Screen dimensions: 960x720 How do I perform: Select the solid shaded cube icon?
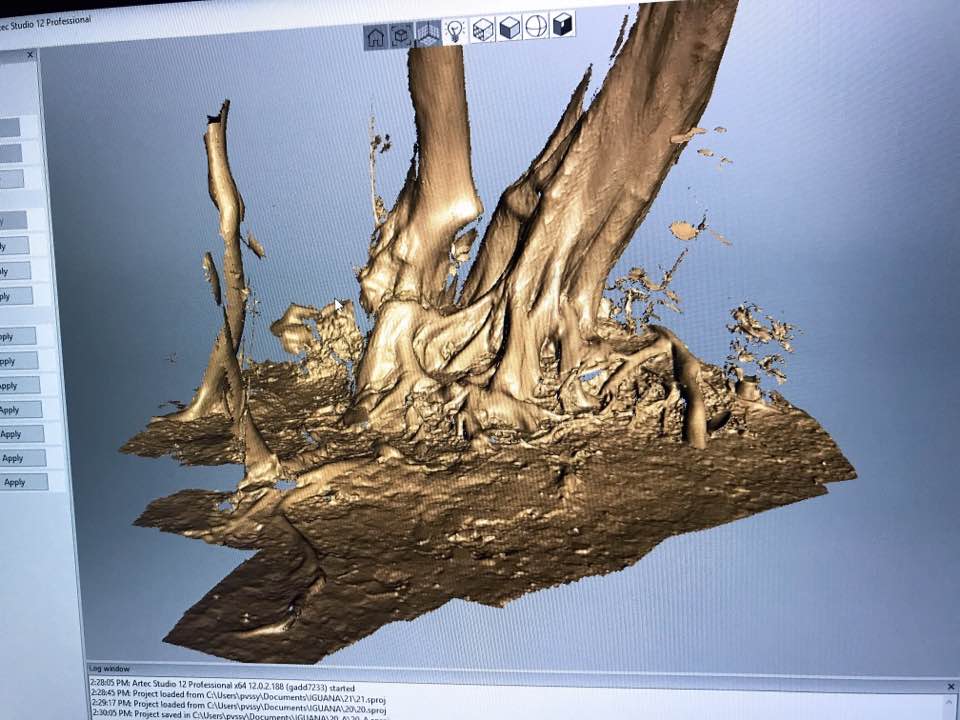(x=509, y=28)
